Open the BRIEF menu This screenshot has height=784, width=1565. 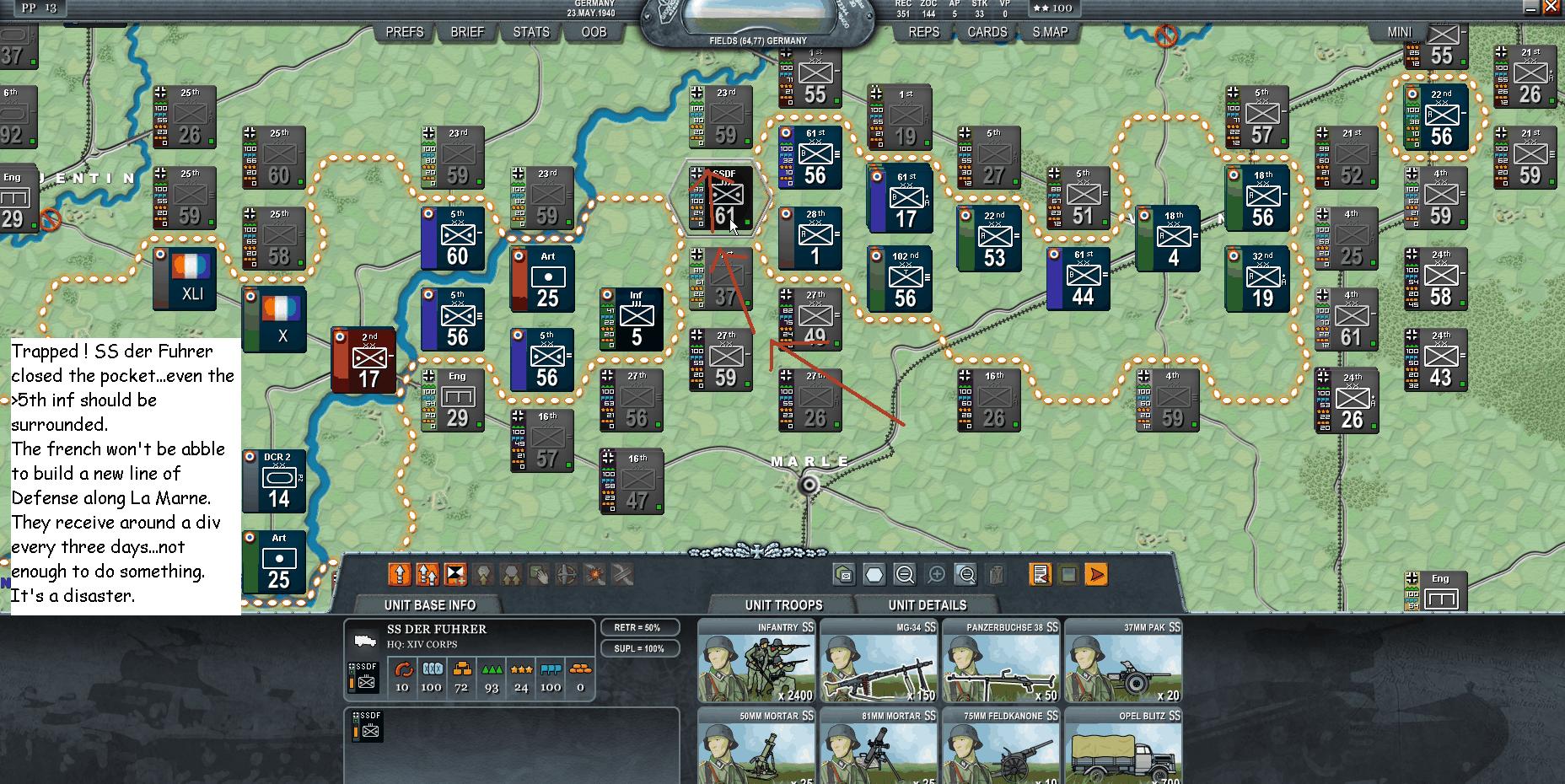467,32
